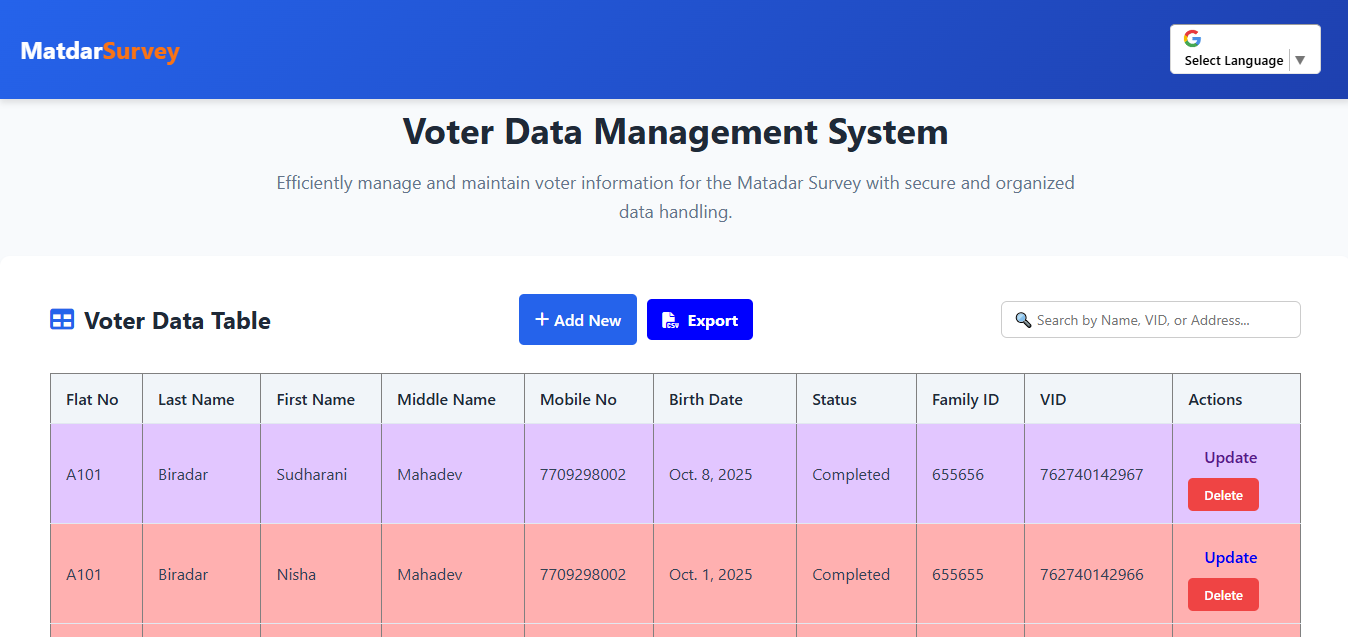Open the Select Language dropdown arrow
This screenshot has width=1348, height=637.
(x=1300, y=60)
